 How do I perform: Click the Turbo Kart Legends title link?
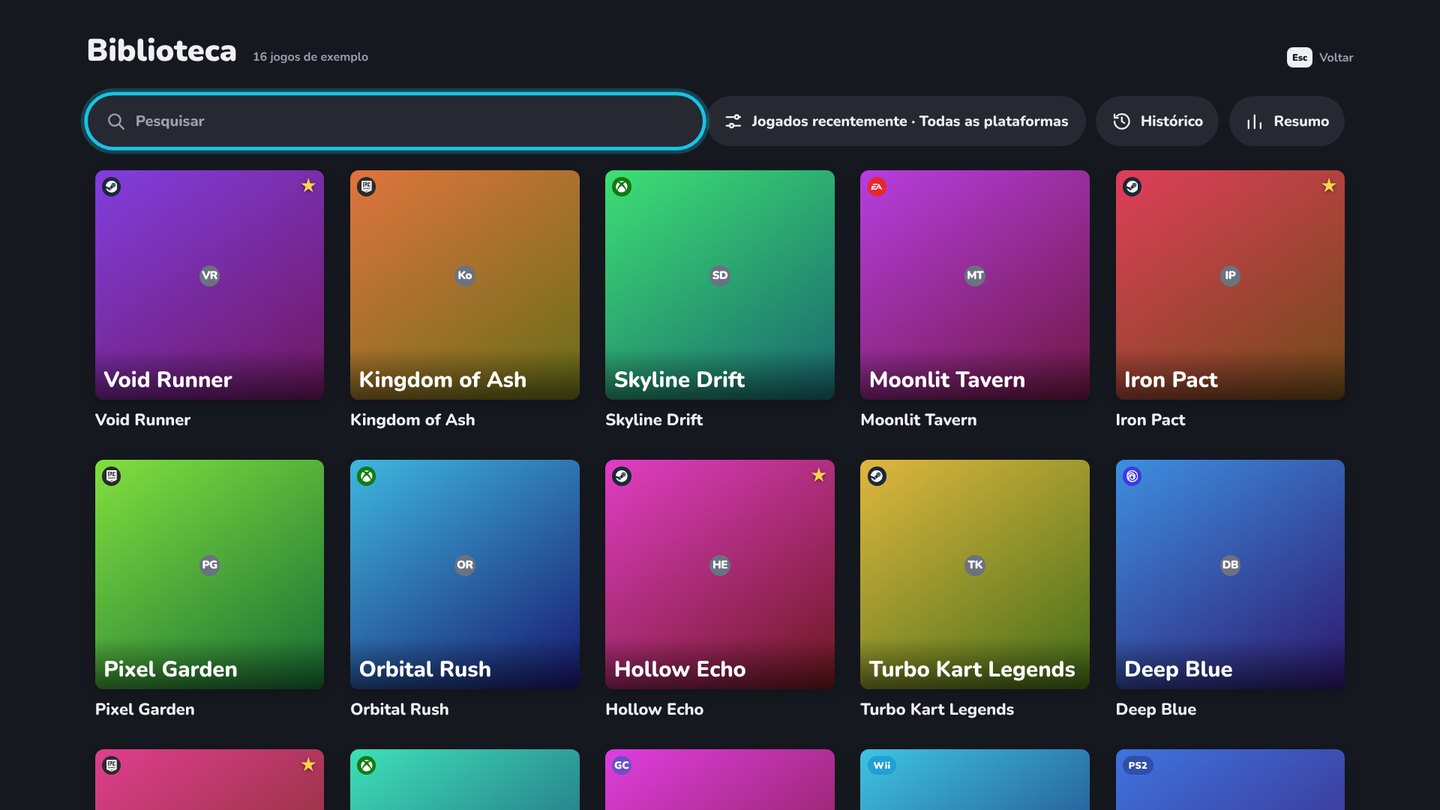pos(937,709)
